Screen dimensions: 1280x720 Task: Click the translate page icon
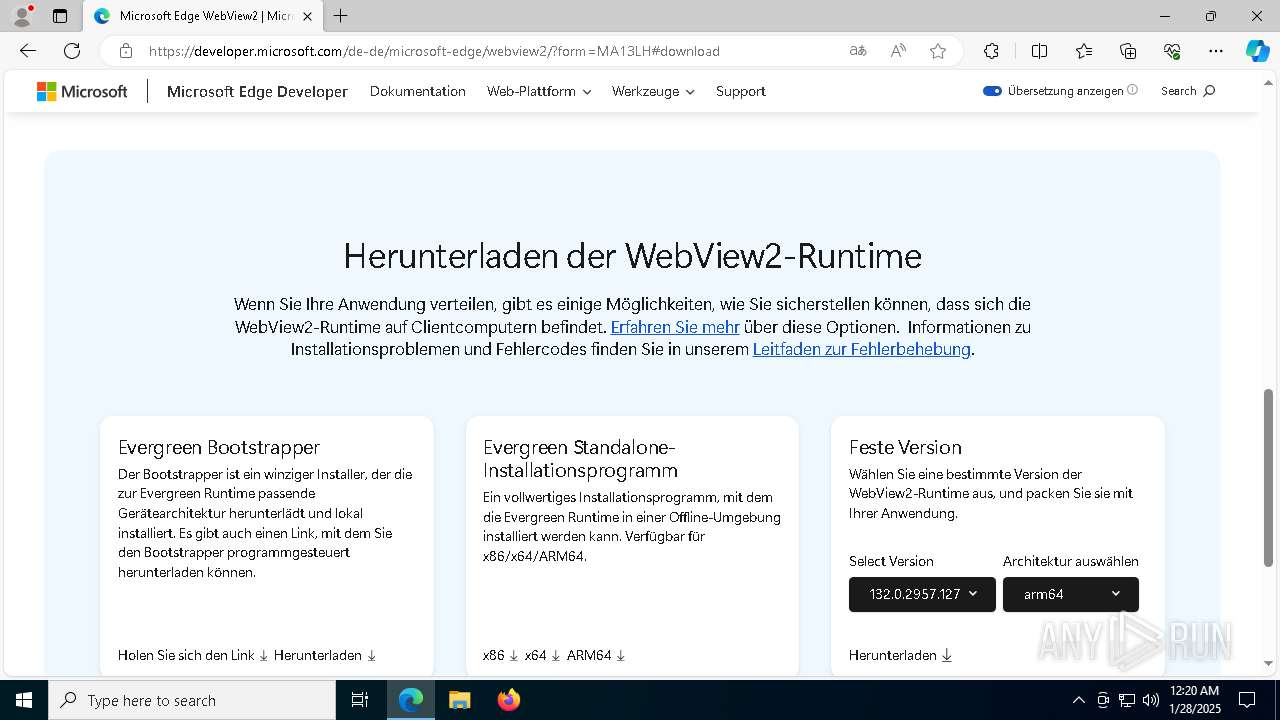point(858,51)
